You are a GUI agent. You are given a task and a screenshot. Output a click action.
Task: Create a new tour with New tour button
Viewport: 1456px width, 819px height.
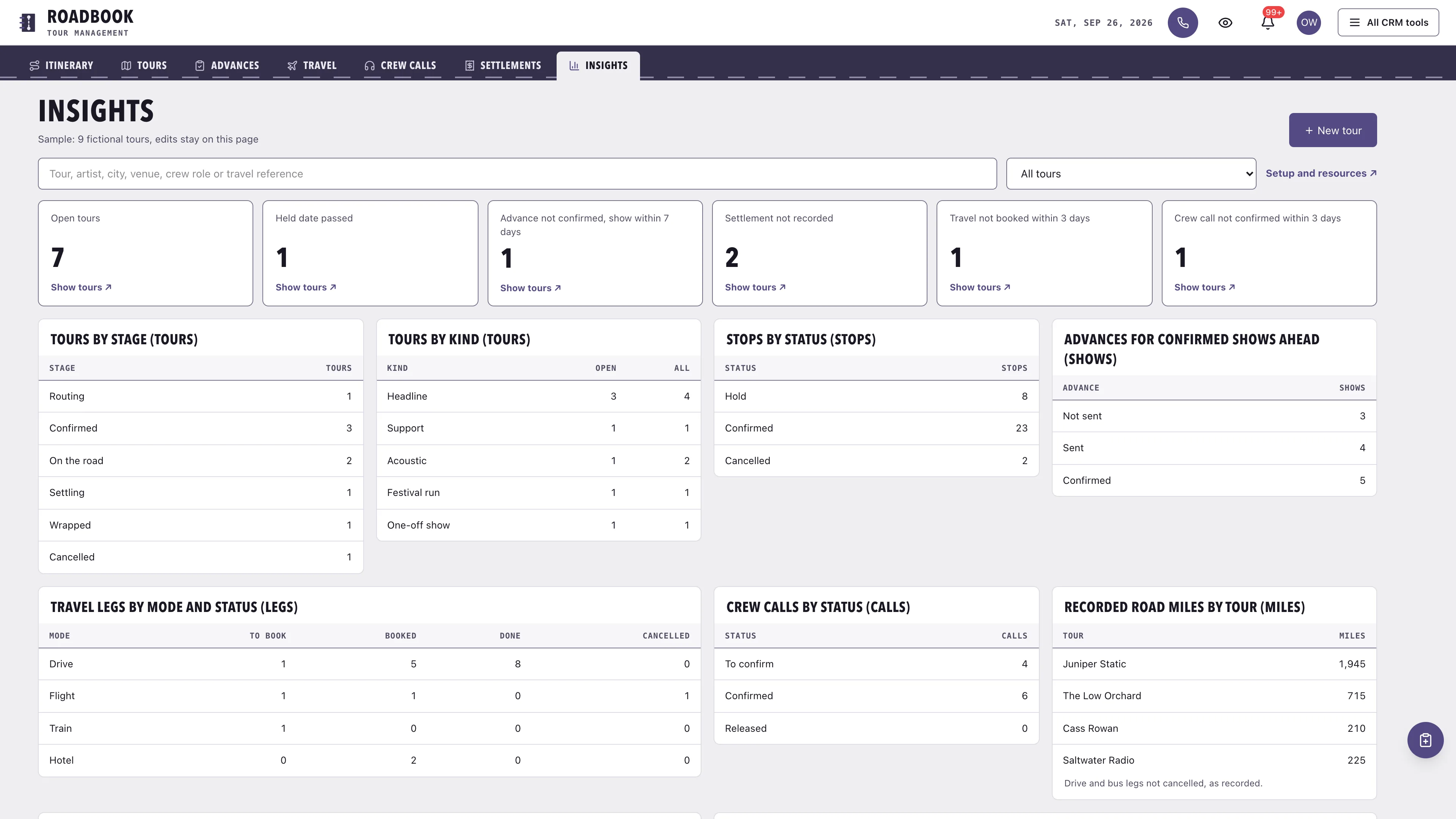(x=1333, y=130)
